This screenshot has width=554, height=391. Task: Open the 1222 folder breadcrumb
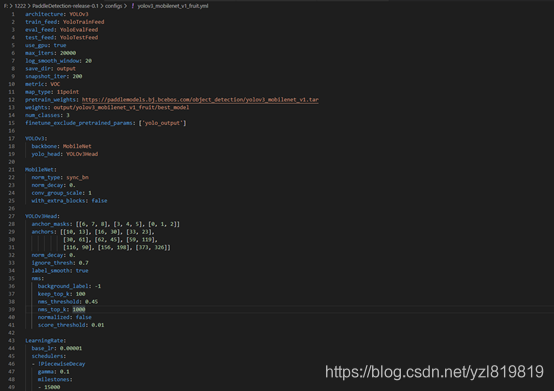point(20,6)
